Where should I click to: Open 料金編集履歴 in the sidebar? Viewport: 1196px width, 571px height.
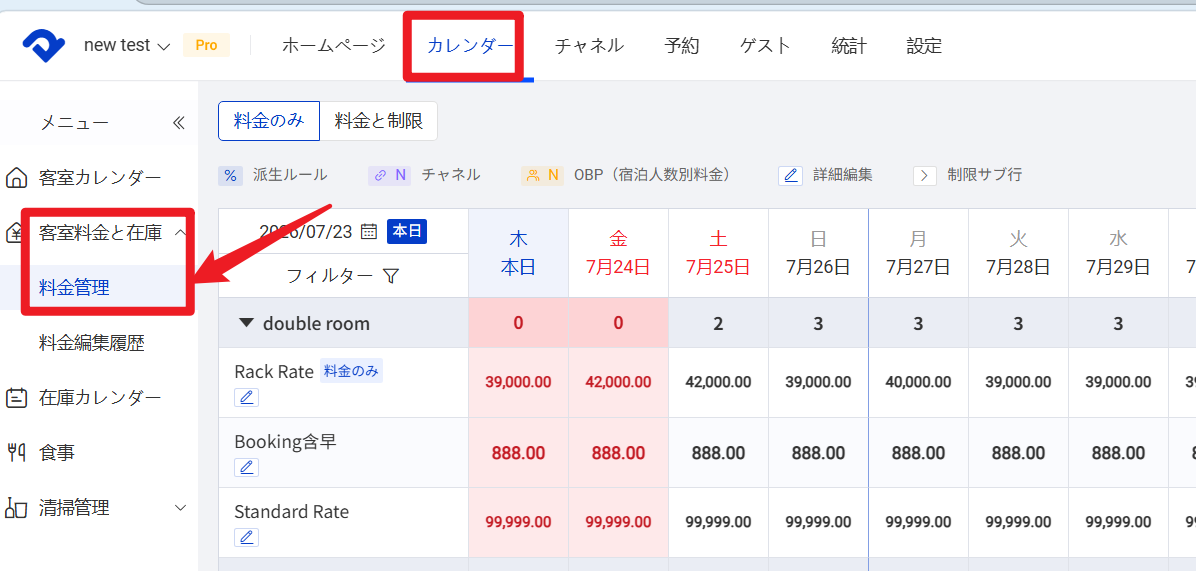click(x=92, y=343)
